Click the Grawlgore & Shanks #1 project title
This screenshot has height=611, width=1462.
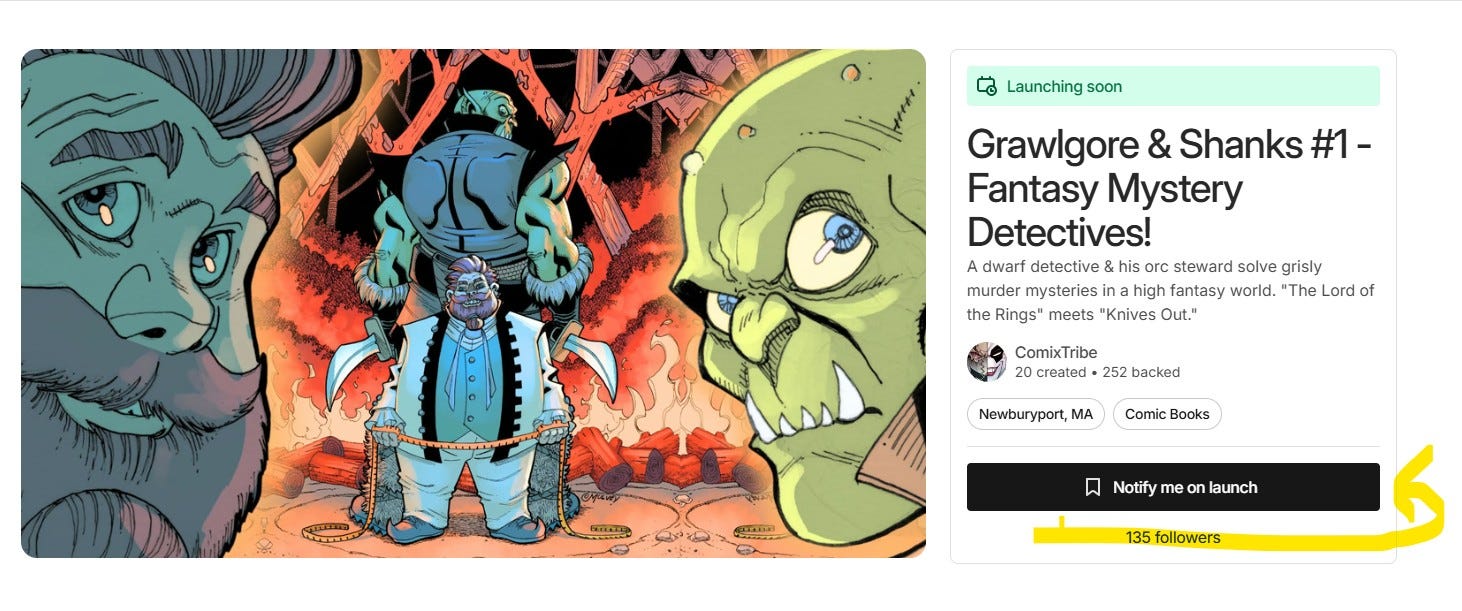click(x=1168, y=188)
